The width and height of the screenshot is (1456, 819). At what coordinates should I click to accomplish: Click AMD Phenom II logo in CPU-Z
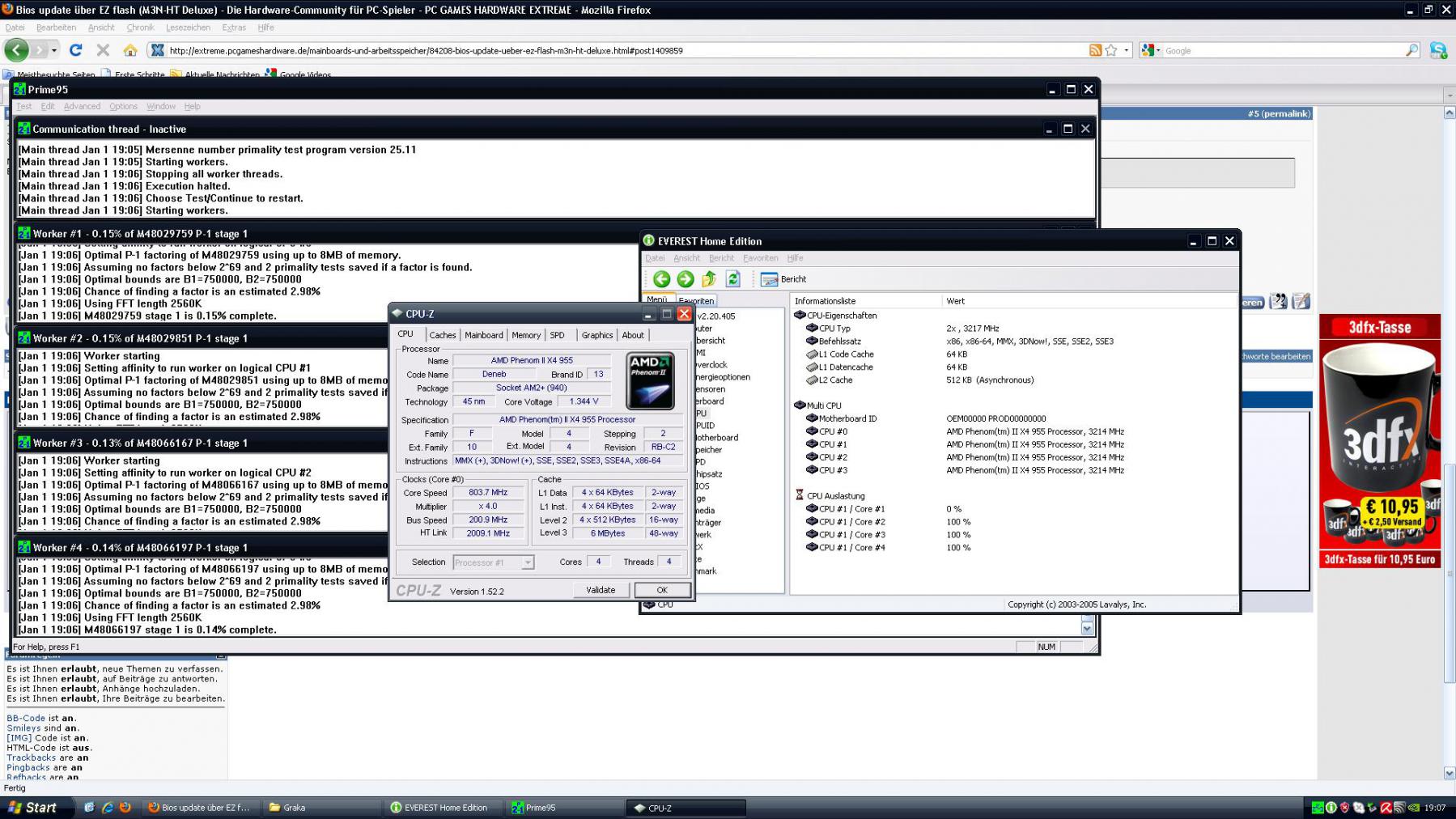coord(651,380)
